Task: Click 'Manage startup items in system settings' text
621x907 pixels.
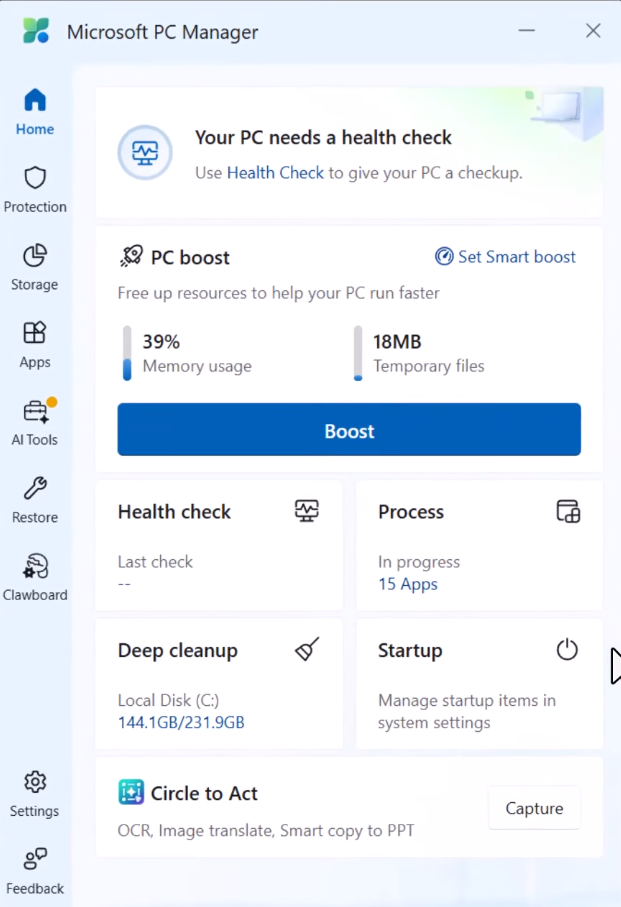Action: 467,711
